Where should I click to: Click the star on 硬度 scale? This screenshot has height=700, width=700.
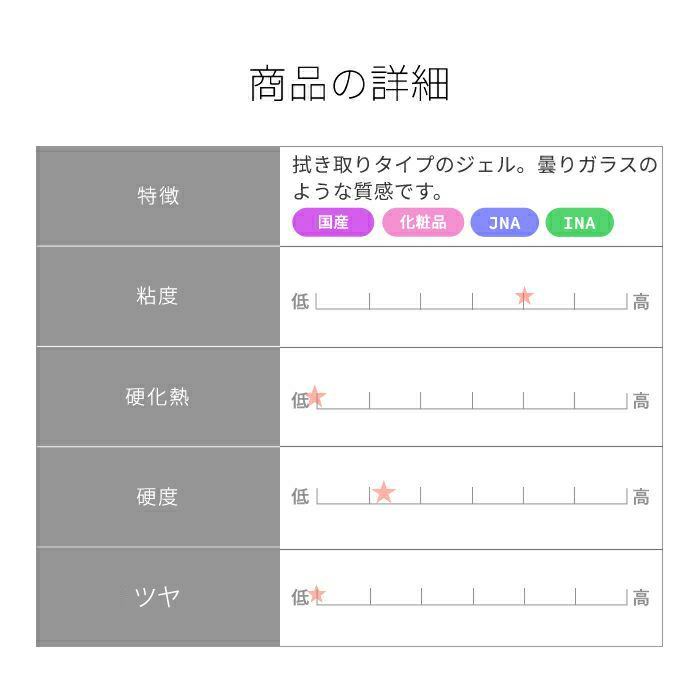(383, 492)
